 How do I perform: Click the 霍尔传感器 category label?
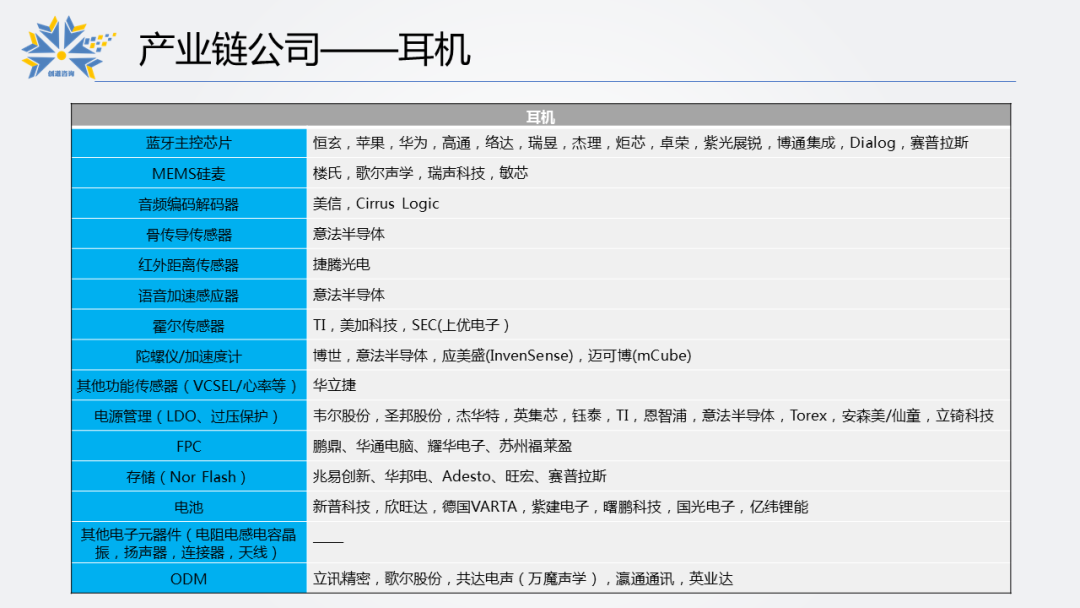pyautogui.click(x=189, y=325)
